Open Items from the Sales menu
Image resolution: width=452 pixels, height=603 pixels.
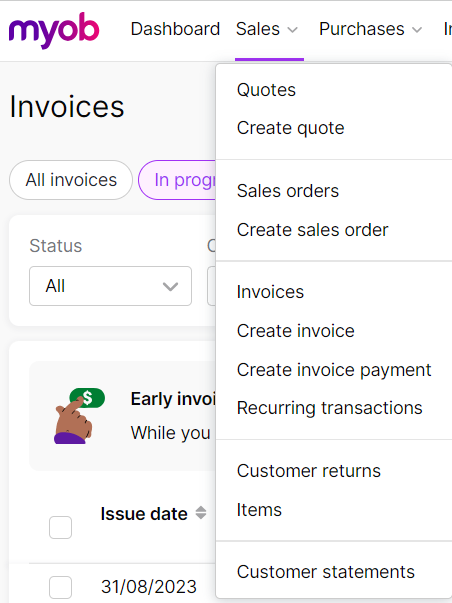259,510
